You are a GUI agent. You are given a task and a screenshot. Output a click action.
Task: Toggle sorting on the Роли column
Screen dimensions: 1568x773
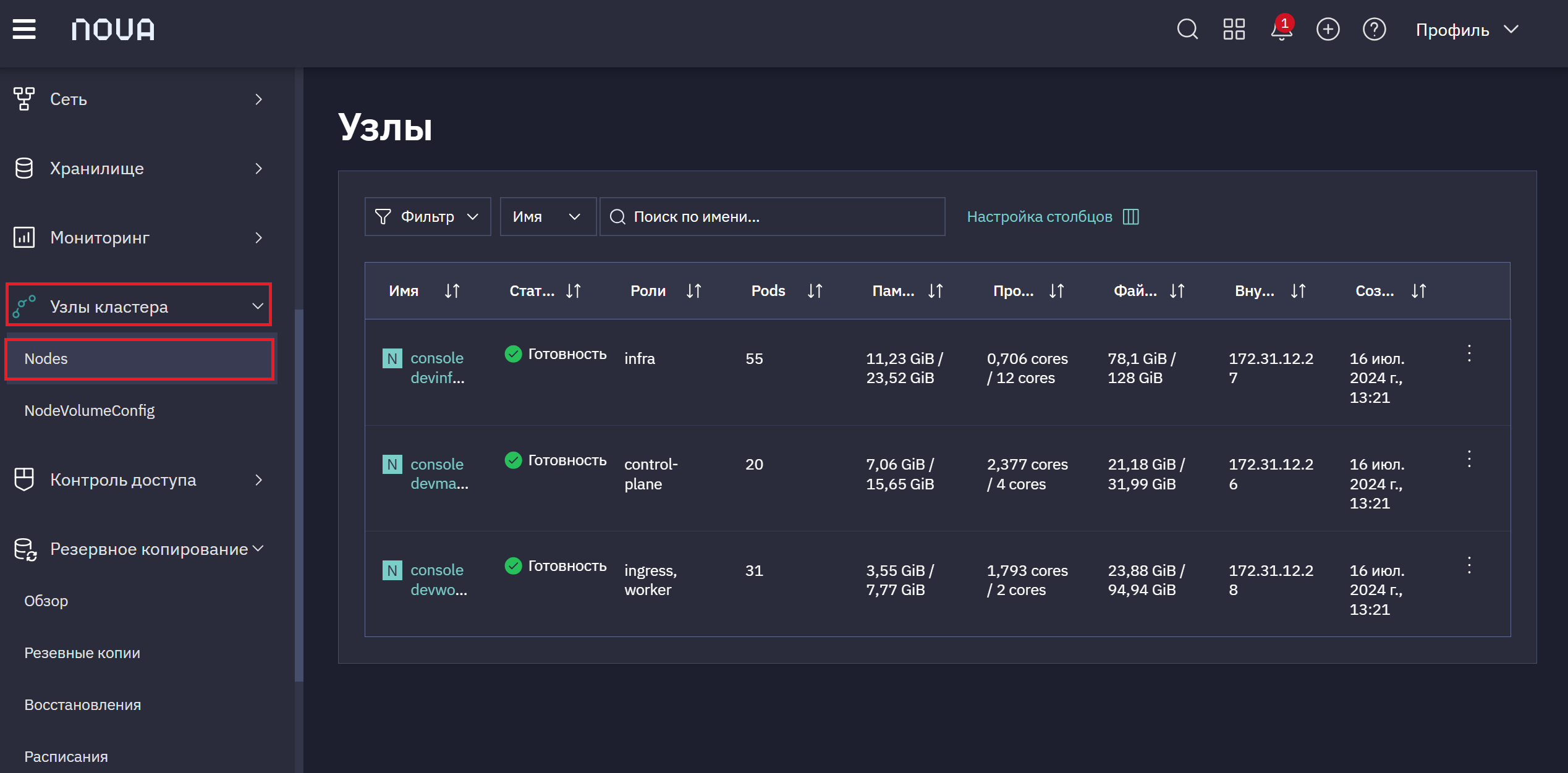(x=693, y=291)
